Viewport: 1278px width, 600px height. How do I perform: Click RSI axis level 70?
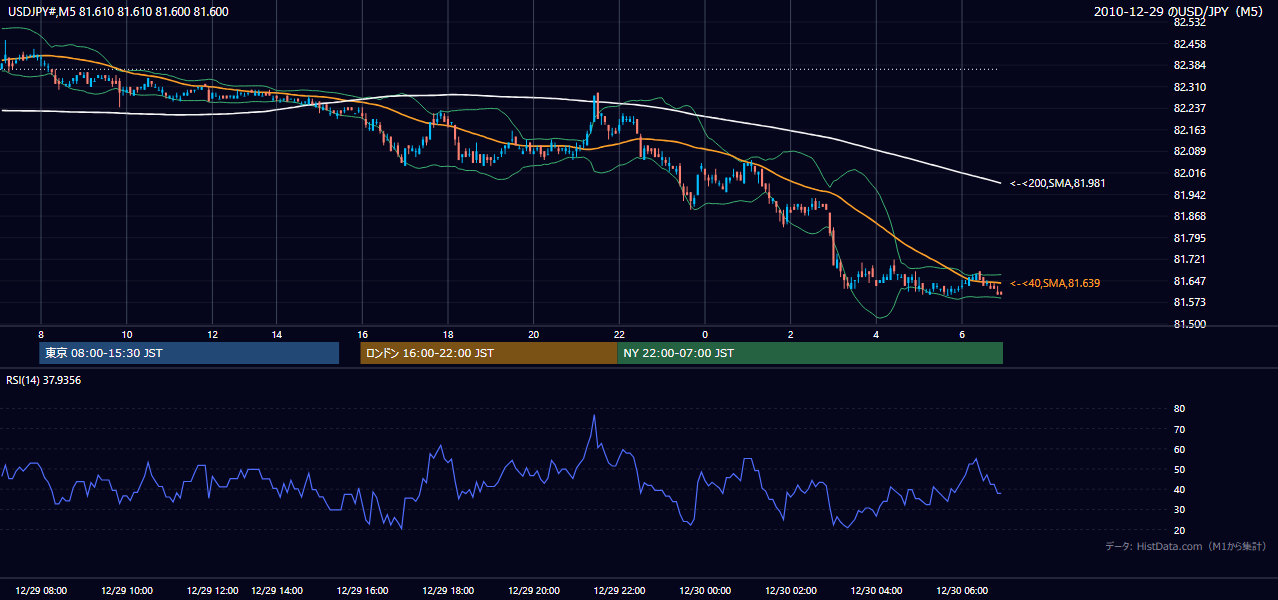click(x=1179, y=429)
